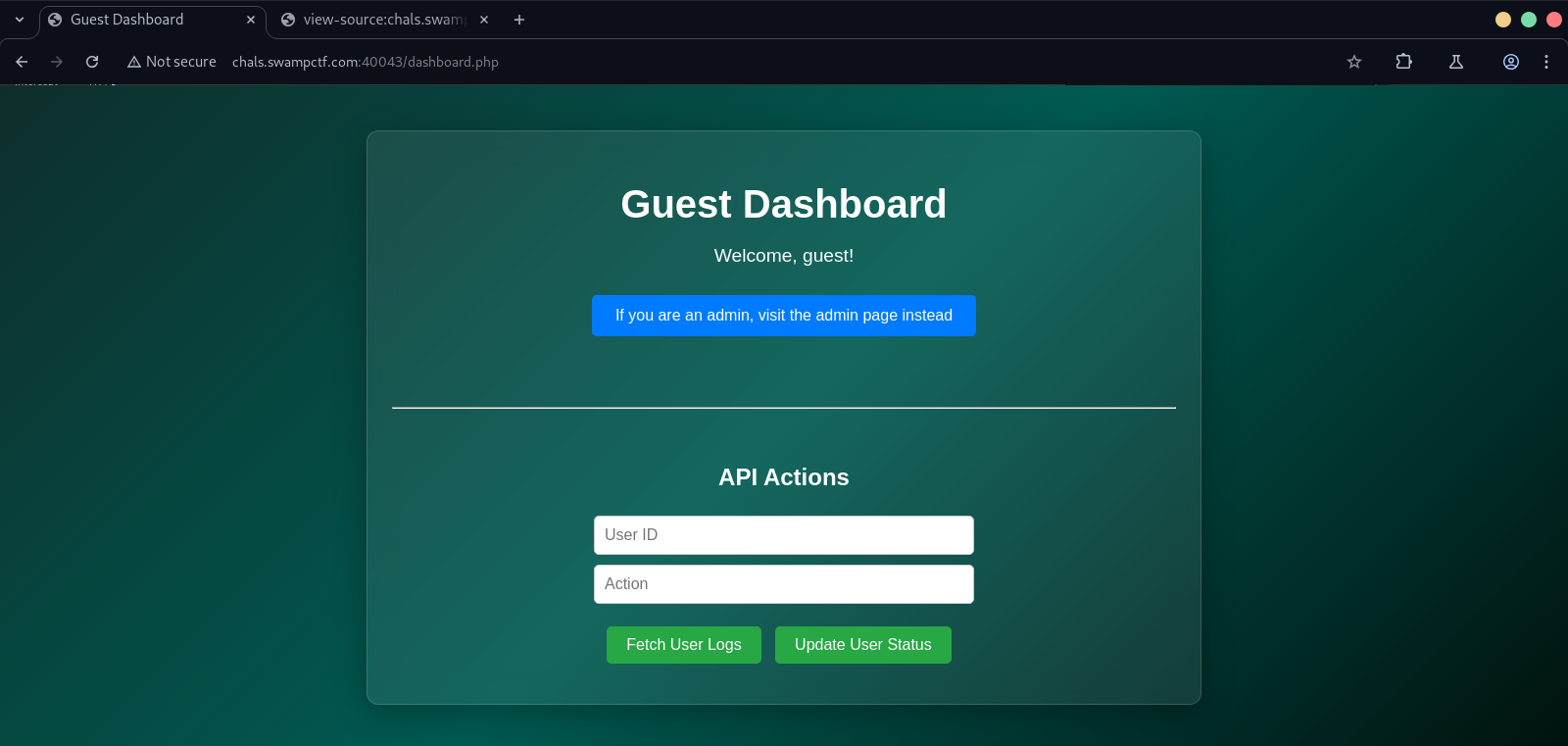Open the browser profile icon
The height and width of the screenshot is (746, 1568).
(x=1511, y=62)
